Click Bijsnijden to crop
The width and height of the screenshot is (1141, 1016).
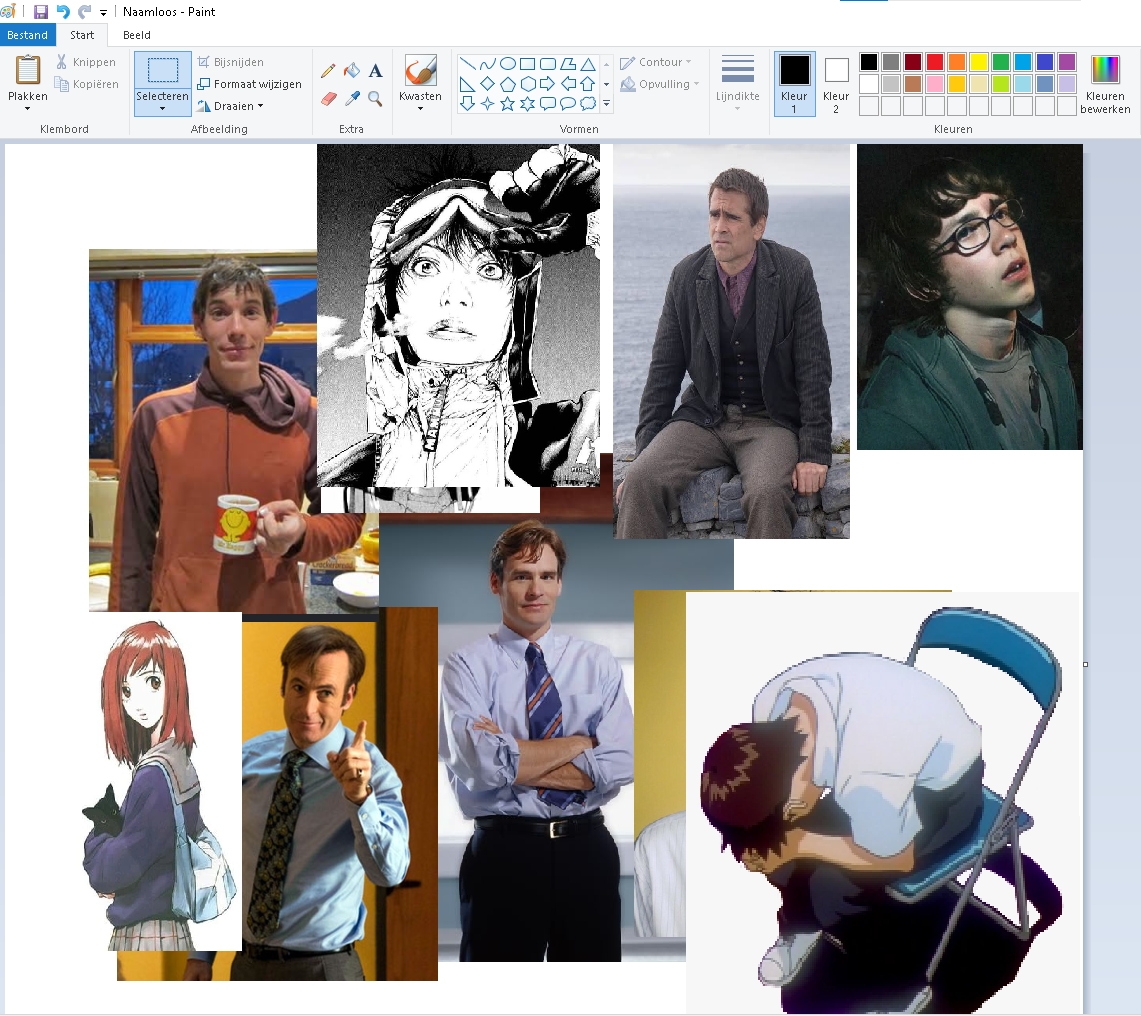pyautogui.click(x=231, y=63)
